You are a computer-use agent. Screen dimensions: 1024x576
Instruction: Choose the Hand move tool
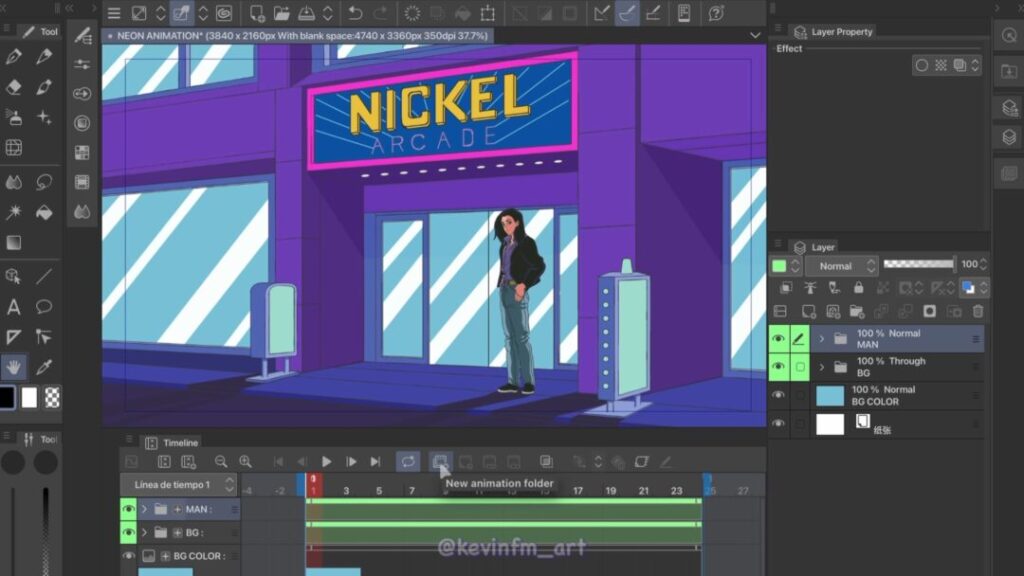(14, 366)
